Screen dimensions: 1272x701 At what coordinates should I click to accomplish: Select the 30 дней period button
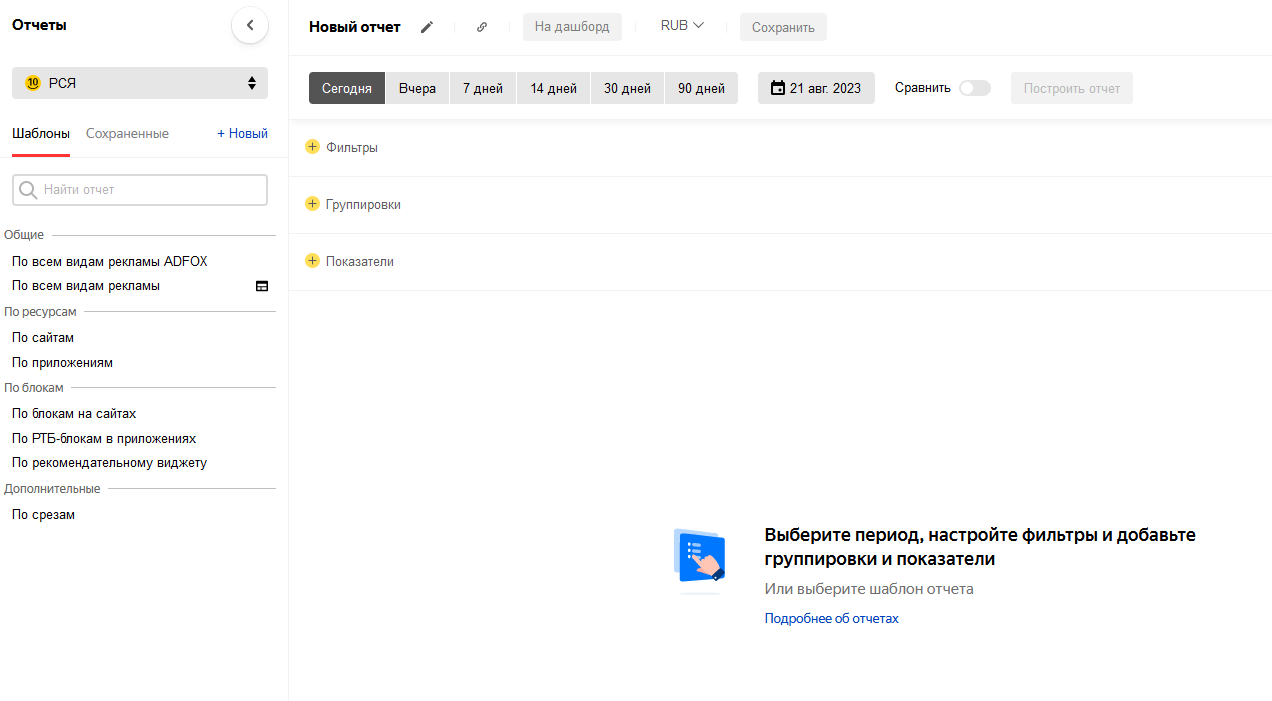(x=627, y=88)
